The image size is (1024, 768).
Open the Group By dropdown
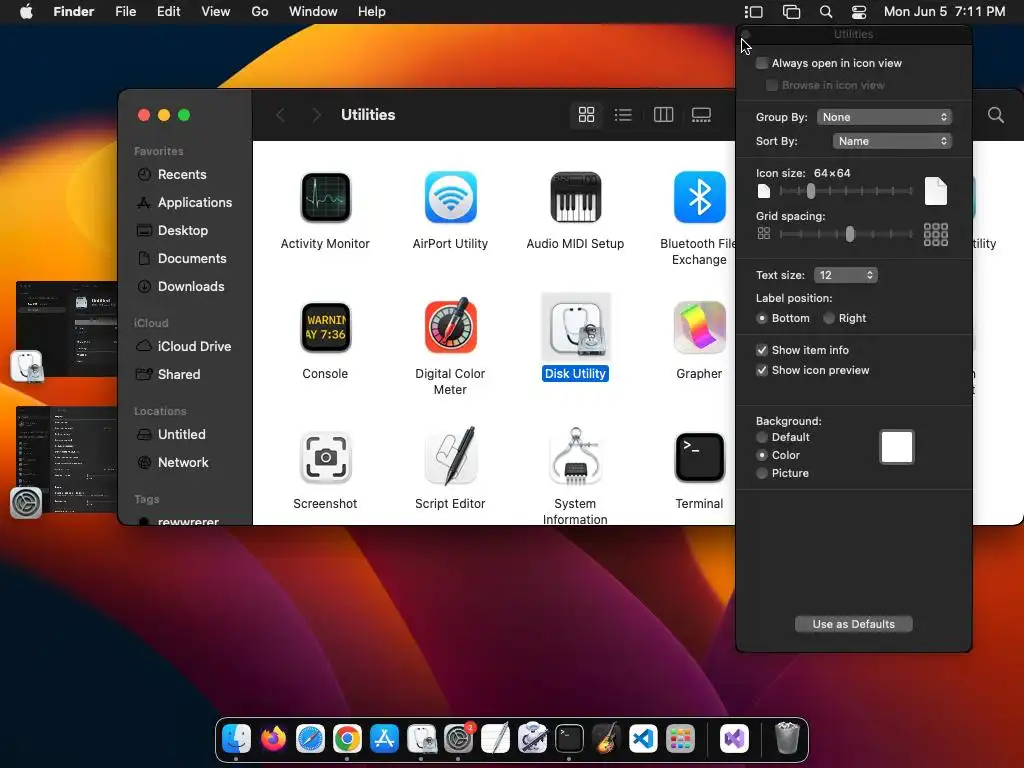tap(884, 117)
